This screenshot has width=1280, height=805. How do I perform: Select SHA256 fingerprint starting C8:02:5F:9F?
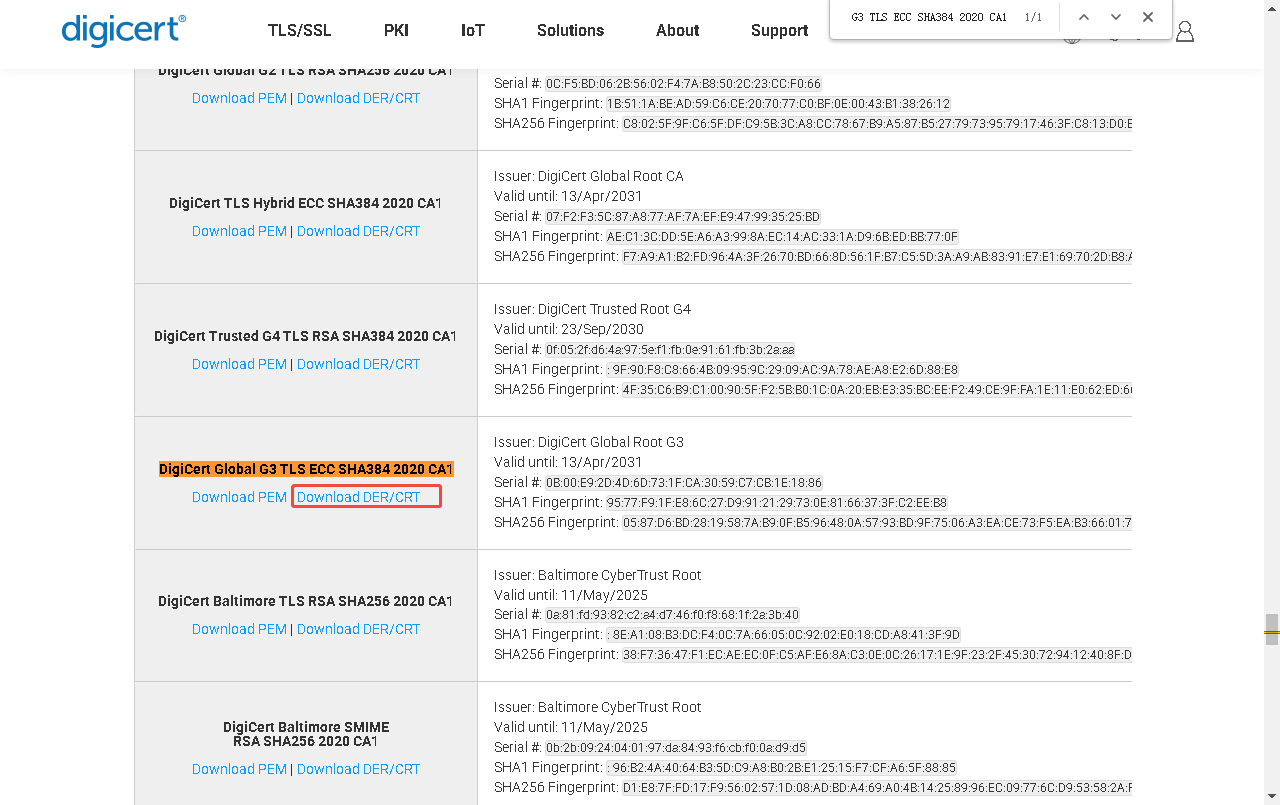[x=877, y=124]
